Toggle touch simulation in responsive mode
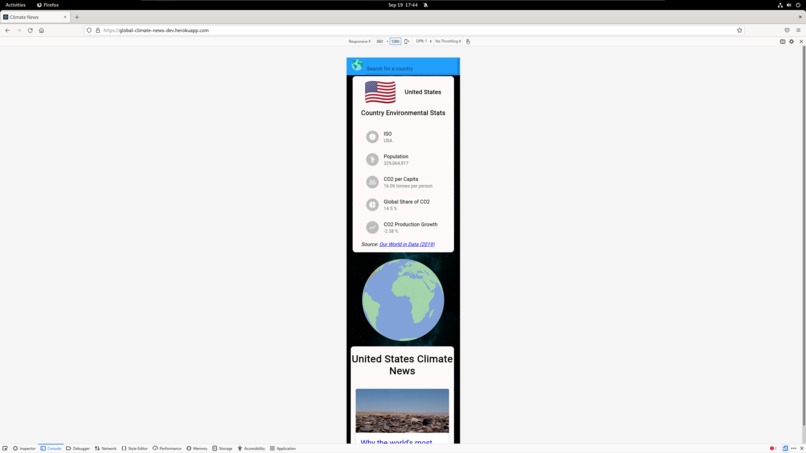The image size is (806, 453). click(x=468, y=41)
